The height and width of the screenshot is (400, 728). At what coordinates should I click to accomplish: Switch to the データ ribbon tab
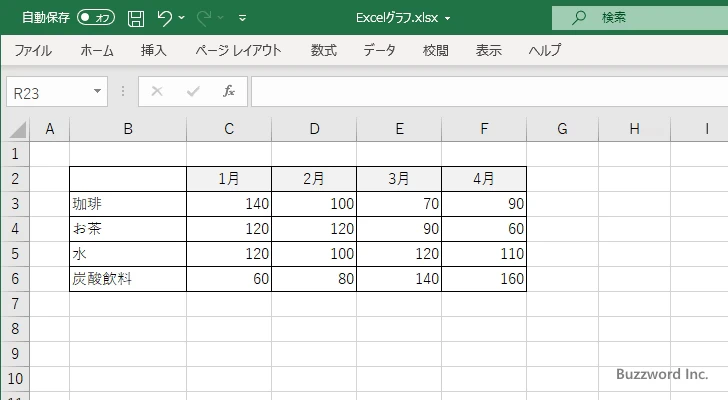point(379,50)
